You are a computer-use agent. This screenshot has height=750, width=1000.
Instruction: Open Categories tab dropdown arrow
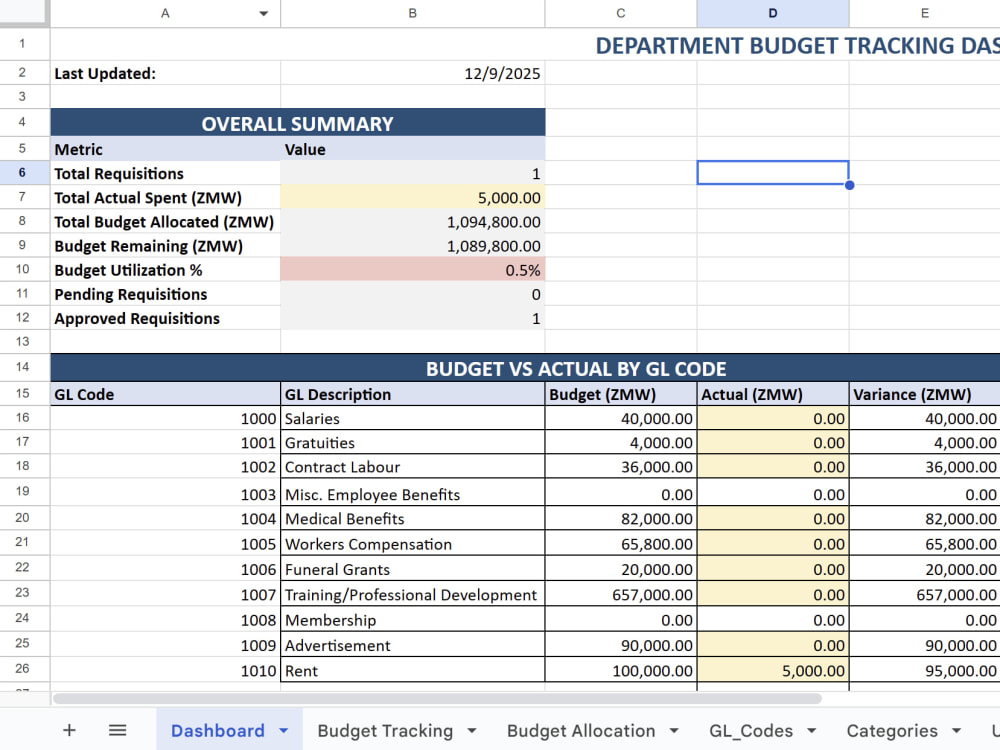(957, 731)
